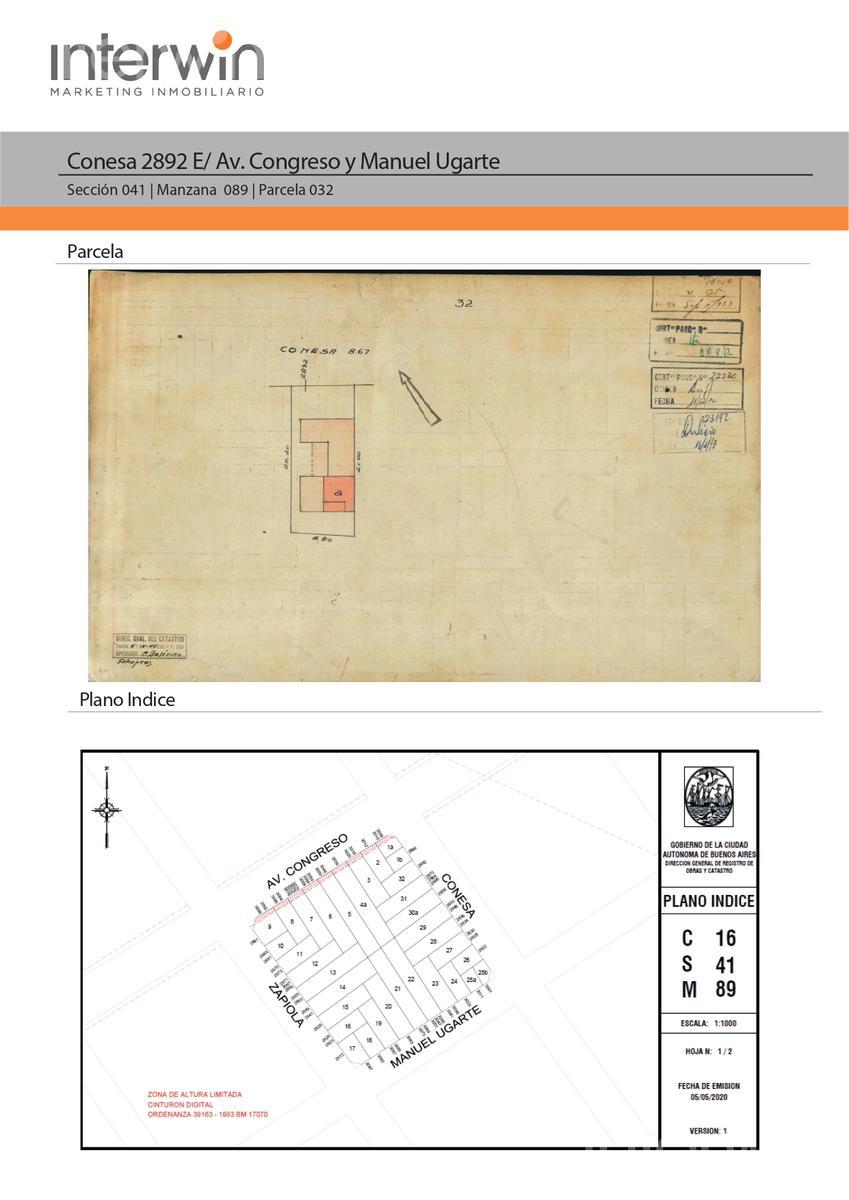
Task: Click the 'Parcela' section heading
Action: (95, 252)
